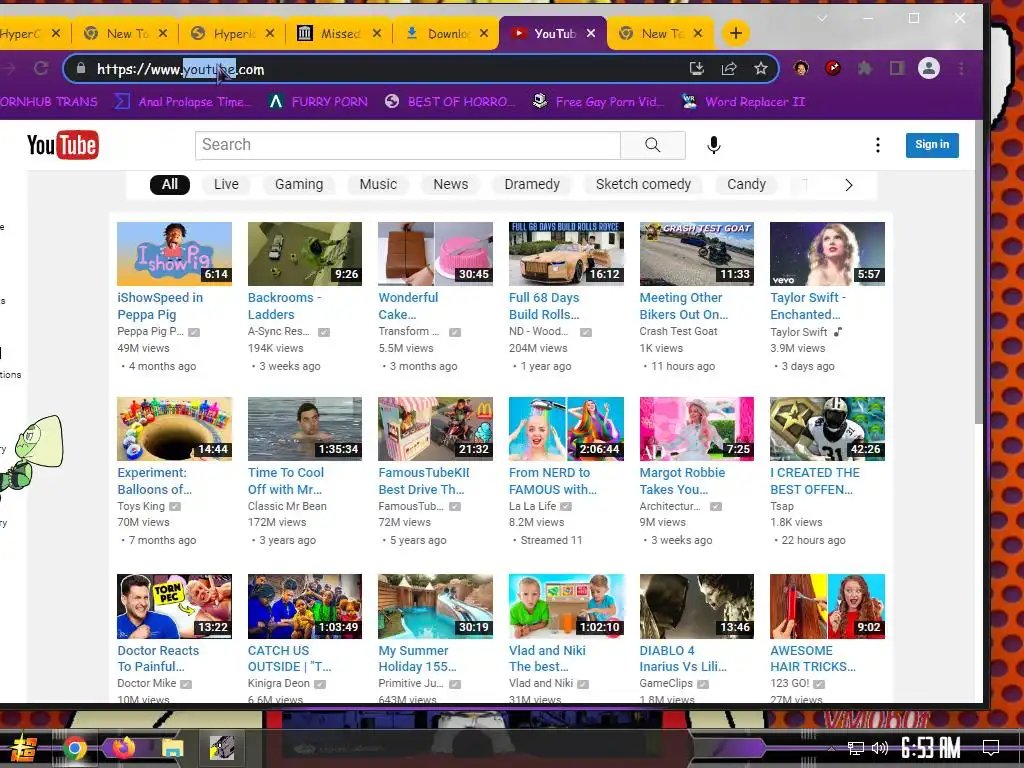Reload the page with refresh icon
The width and height of the screenshot is (1024, 768).
click(41, 68)
